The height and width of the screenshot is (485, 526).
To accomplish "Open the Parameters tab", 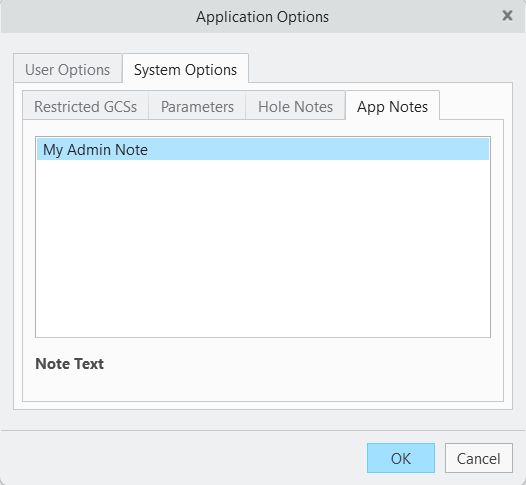I will pos(197,105).
